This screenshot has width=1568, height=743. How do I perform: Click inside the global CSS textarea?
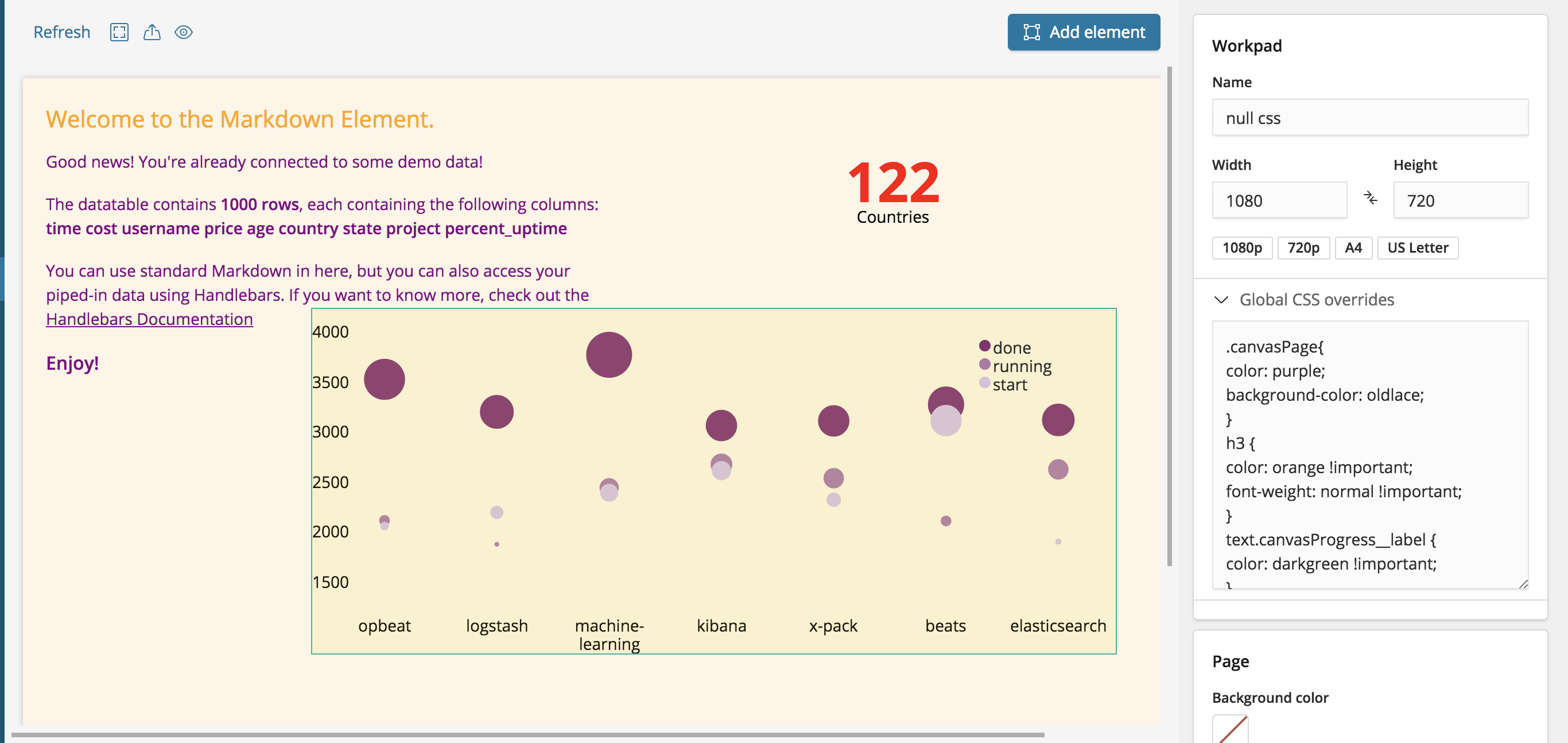click(1369, 454)
